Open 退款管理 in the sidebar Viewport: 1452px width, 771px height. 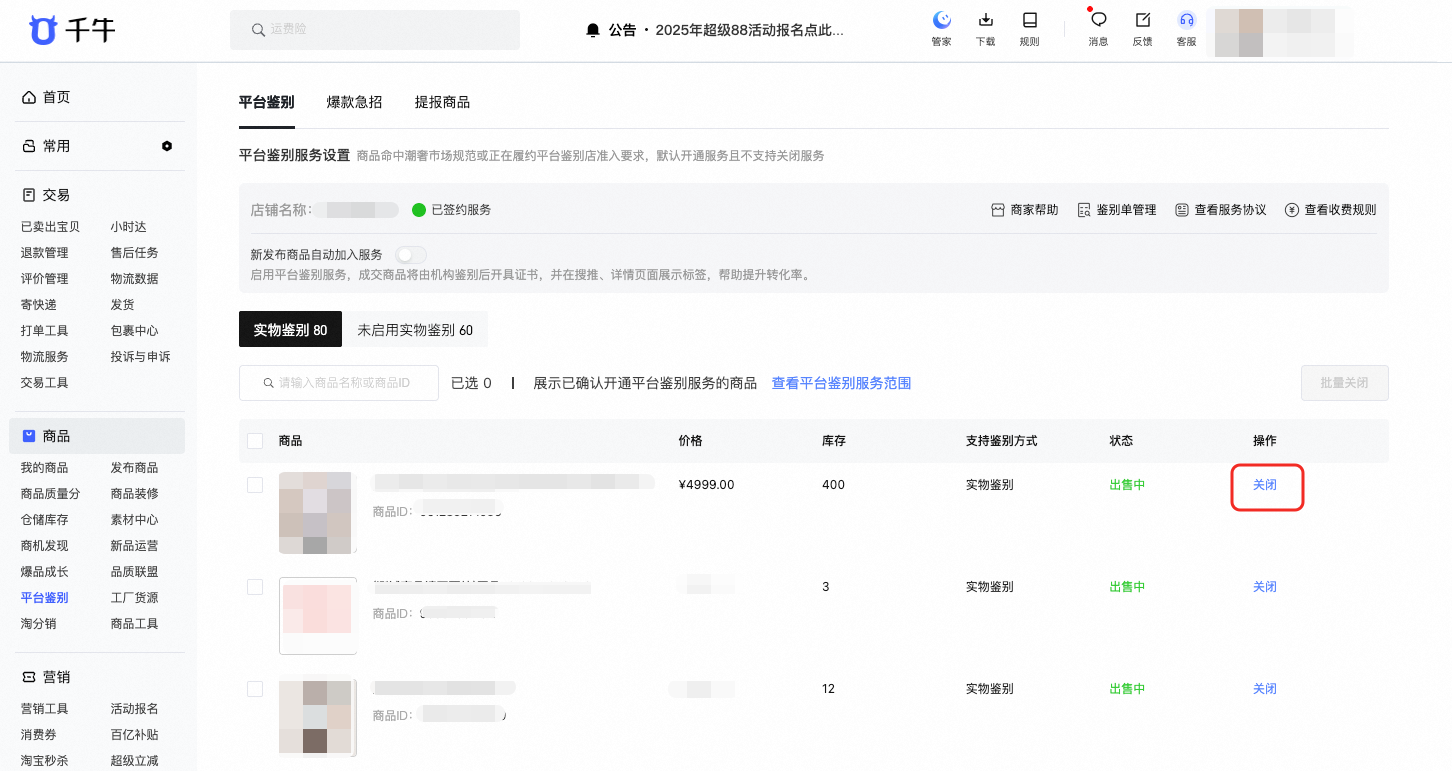click(x=44, y=253)
